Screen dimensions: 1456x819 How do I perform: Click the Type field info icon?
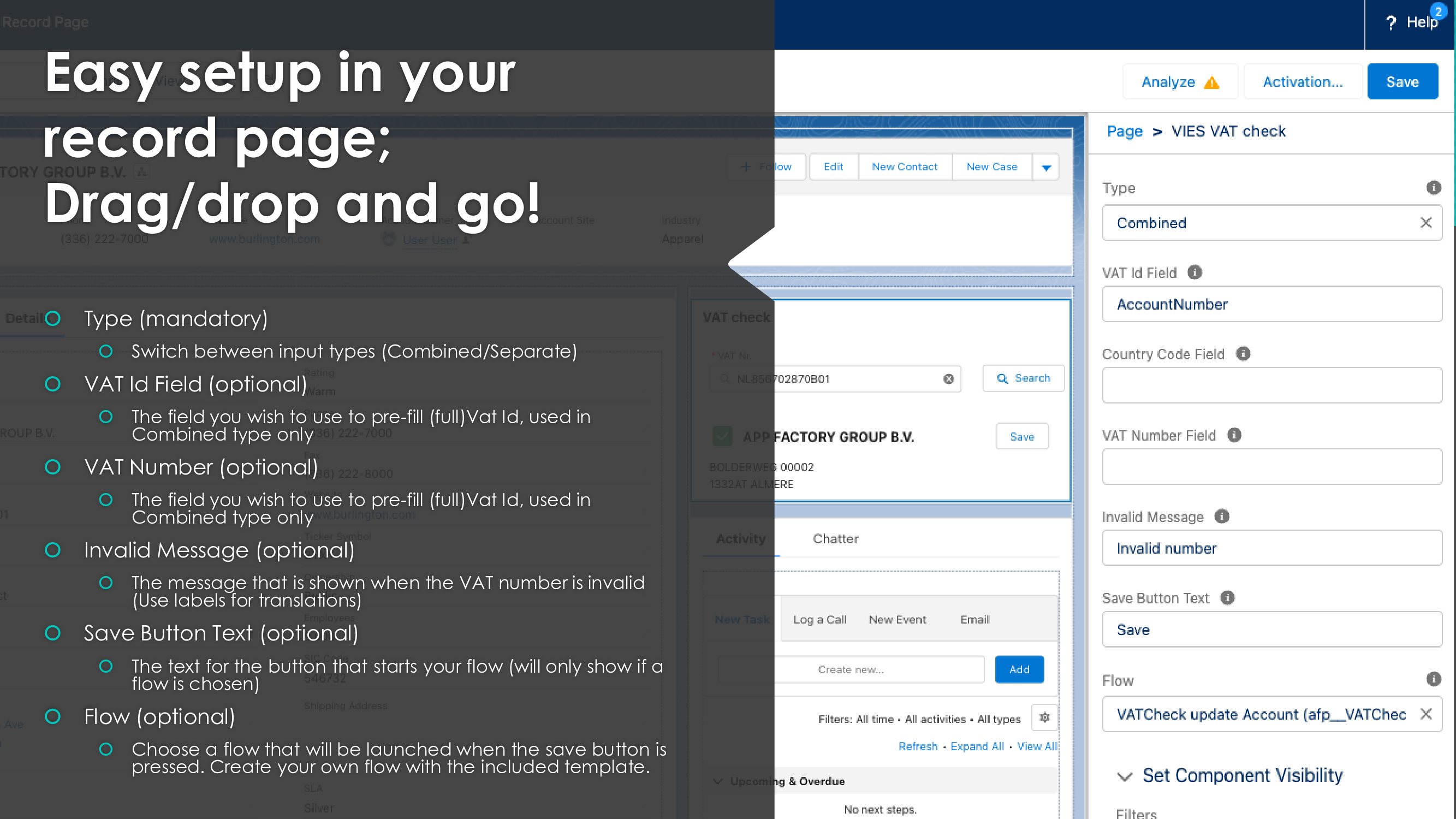[x=1434, y=188]
